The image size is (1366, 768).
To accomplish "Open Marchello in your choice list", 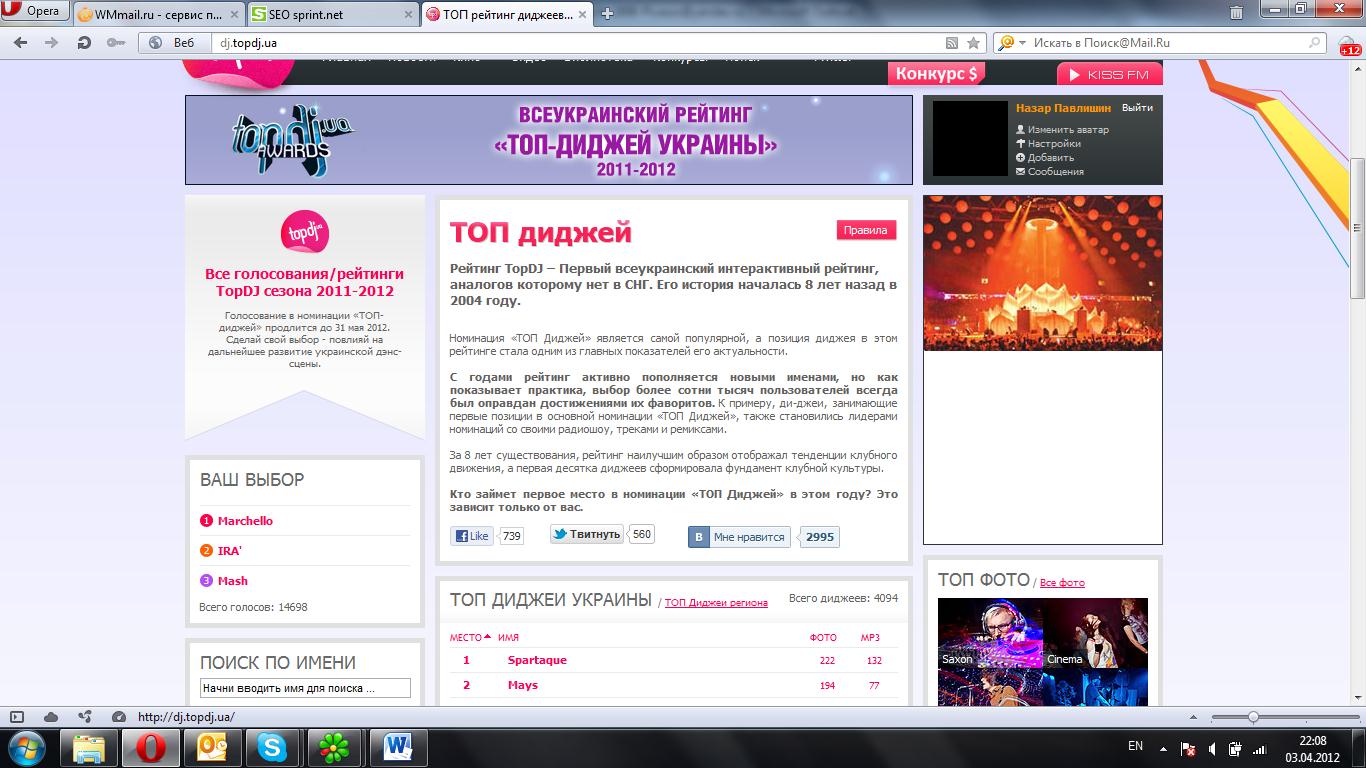I will pos(245,521).
